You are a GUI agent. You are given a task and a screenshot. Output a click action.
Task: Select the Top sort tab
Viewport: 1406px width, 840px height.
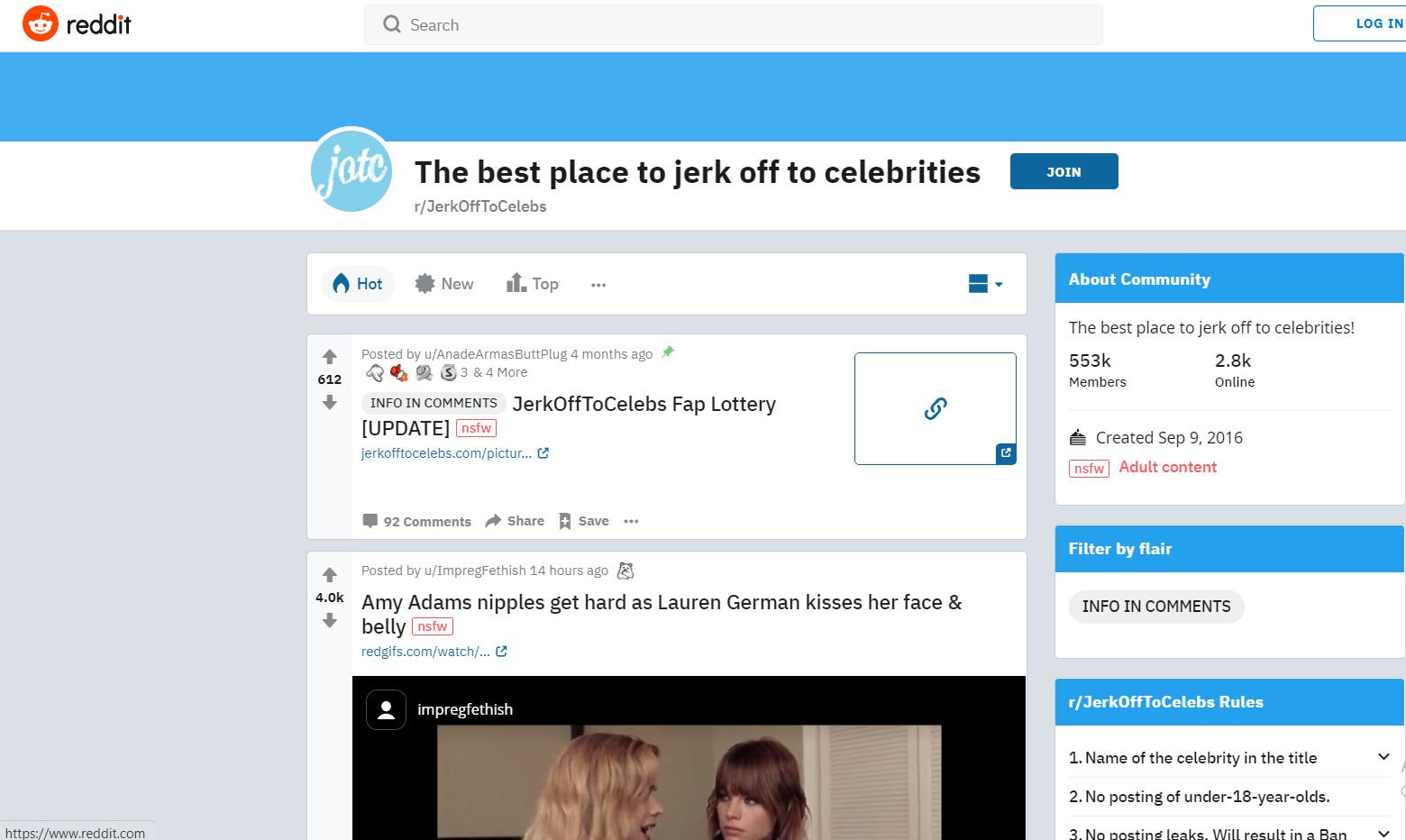point(533,284)
